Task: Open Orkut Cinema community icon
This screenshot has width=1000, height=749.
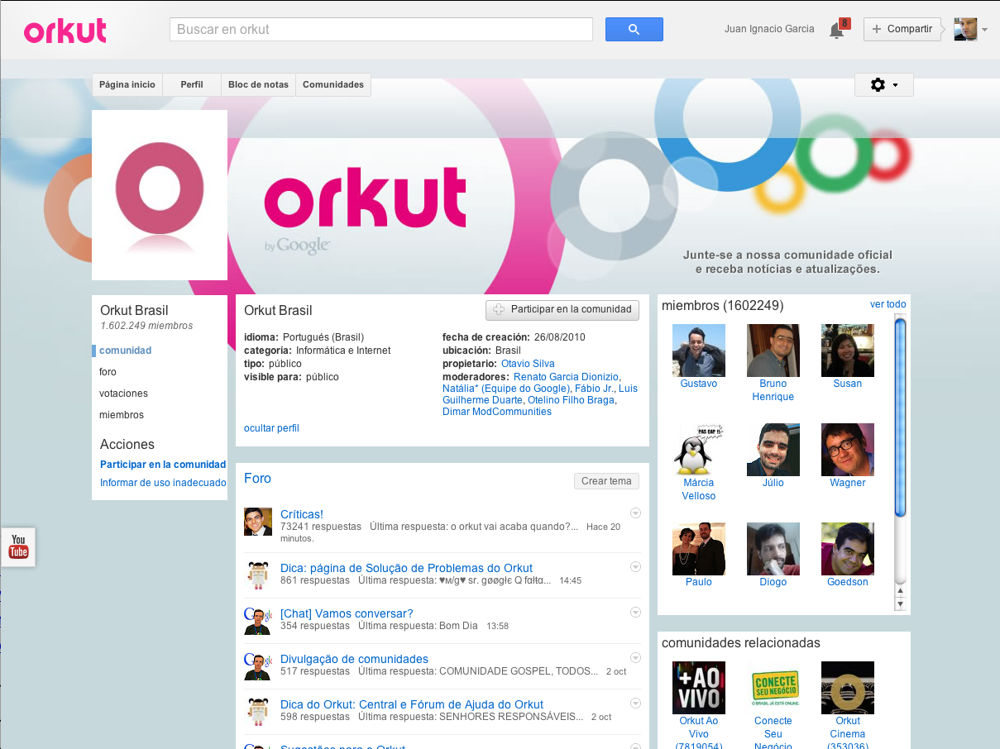Action: click(x=847, y=687)
